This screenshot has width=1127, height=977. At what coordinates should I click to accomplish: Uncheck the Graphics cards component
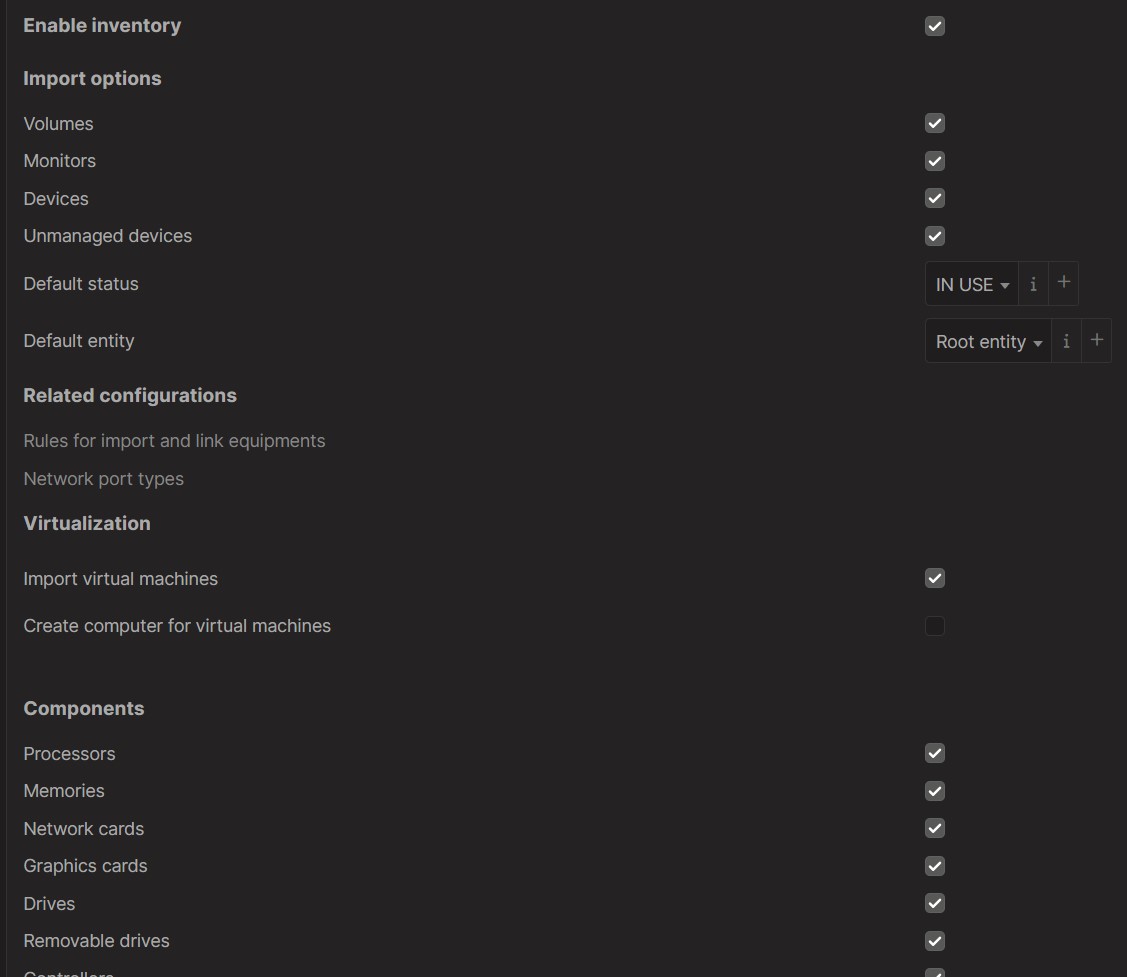pyautogui.click(x=934, y=865)
